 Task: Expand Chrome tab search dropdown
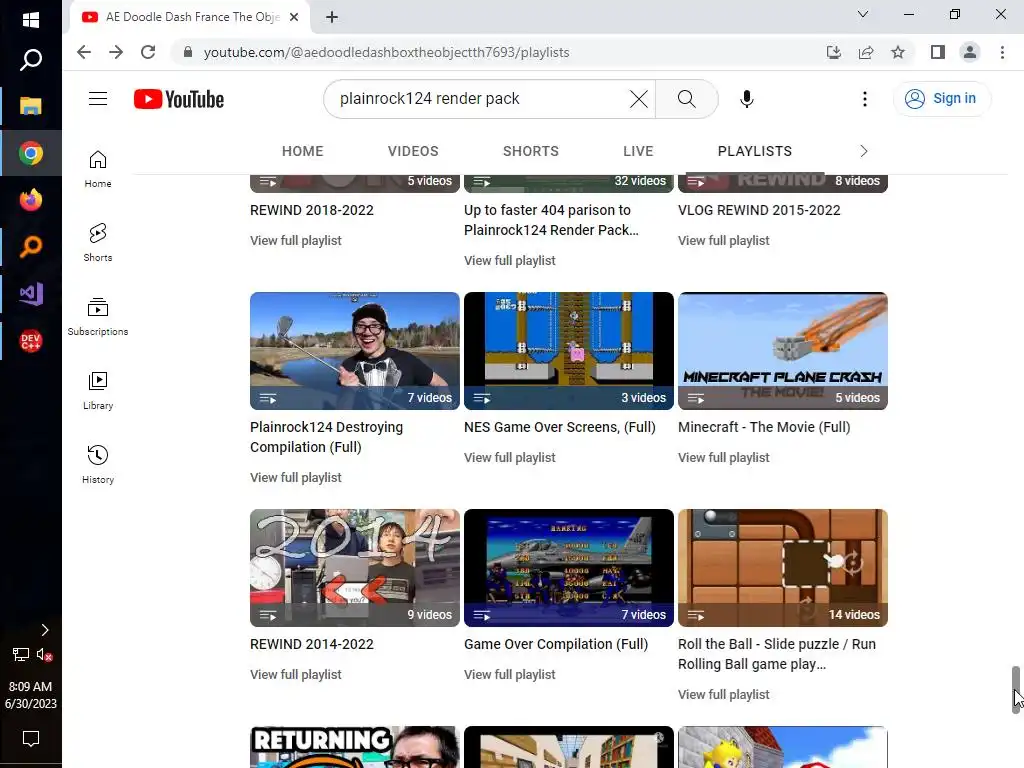(863, 14)
